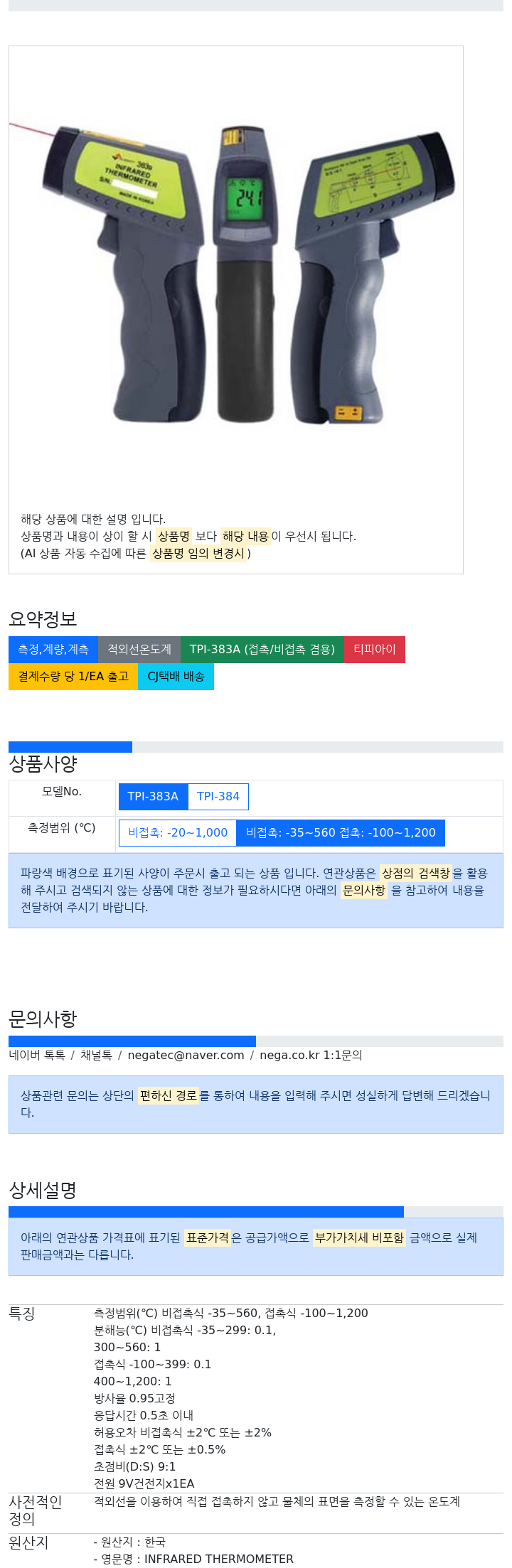Screen dimensions: 512x1568
Task: Click negatec@naver.com email link
Action: pos(186,1055)
